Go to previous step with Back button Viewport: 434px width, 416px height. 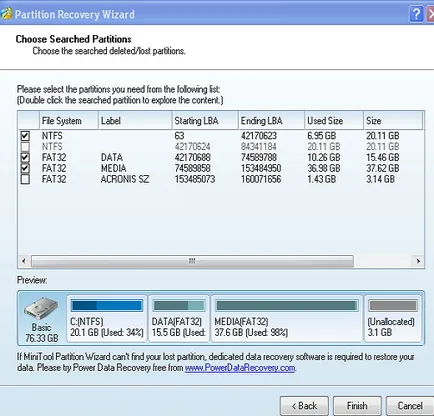click(304, 406)
